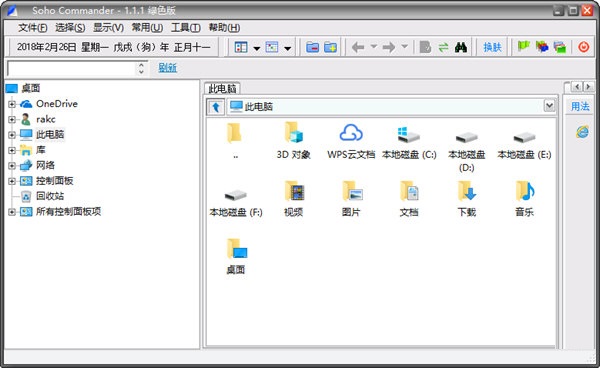Screen dimensions: 600x368
Task: Select 桌面 root in the tree
Action: (31, 88)
